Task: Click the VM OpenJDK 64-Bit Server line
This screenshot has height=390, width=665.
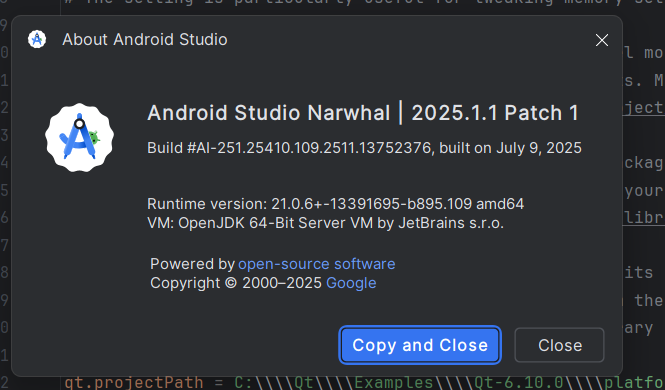Action: (x=325, y=223)
